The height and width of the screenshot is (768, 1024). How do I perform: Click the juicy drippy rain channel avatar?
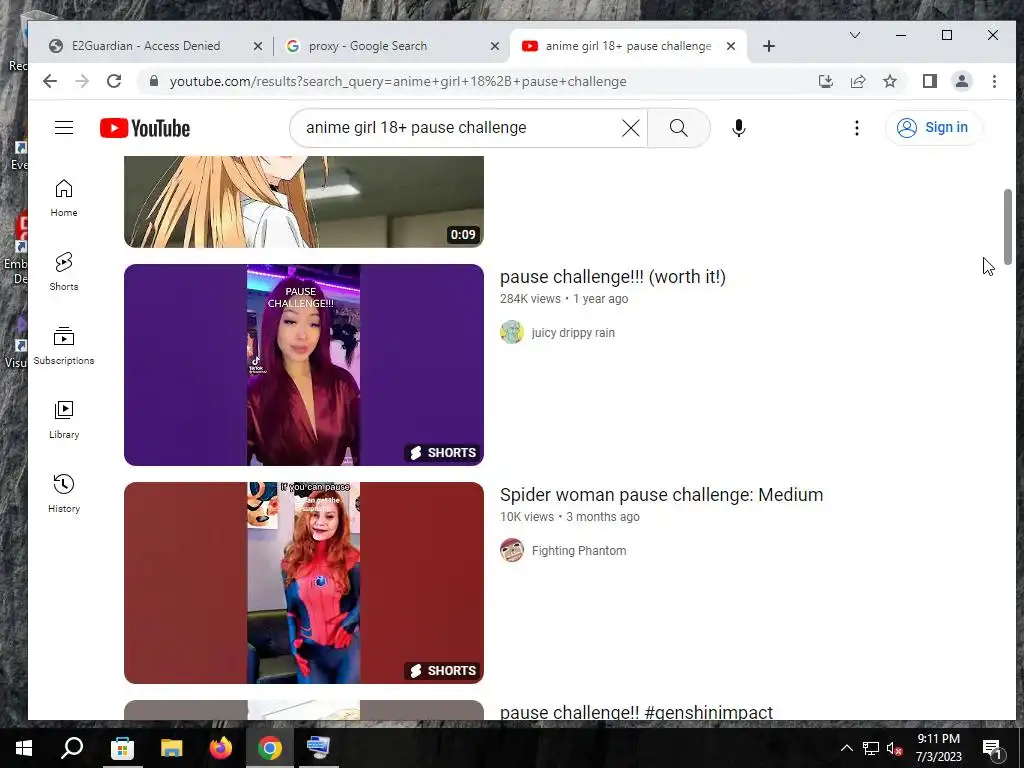[512, 332]
